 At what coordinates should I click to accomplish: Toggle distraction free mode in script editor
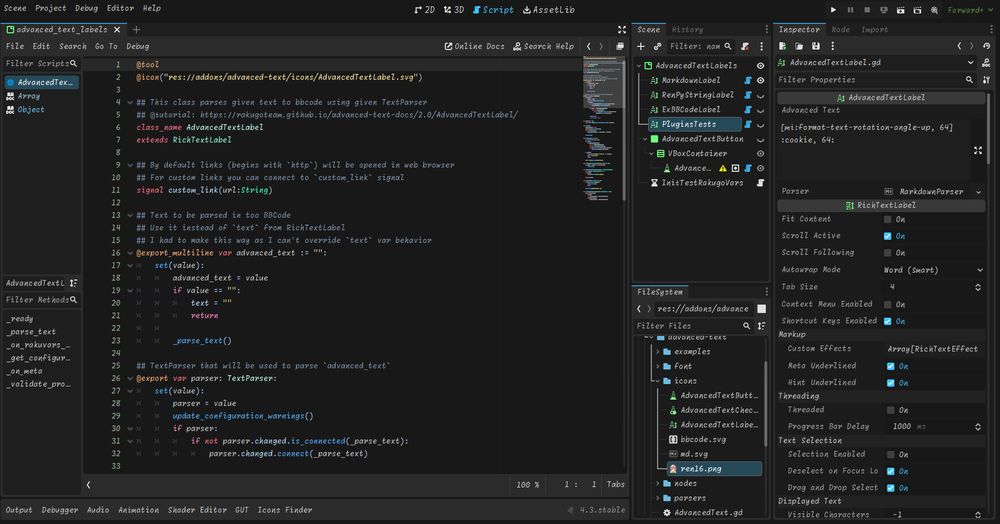pyautogui.click(x=622, y=29)
